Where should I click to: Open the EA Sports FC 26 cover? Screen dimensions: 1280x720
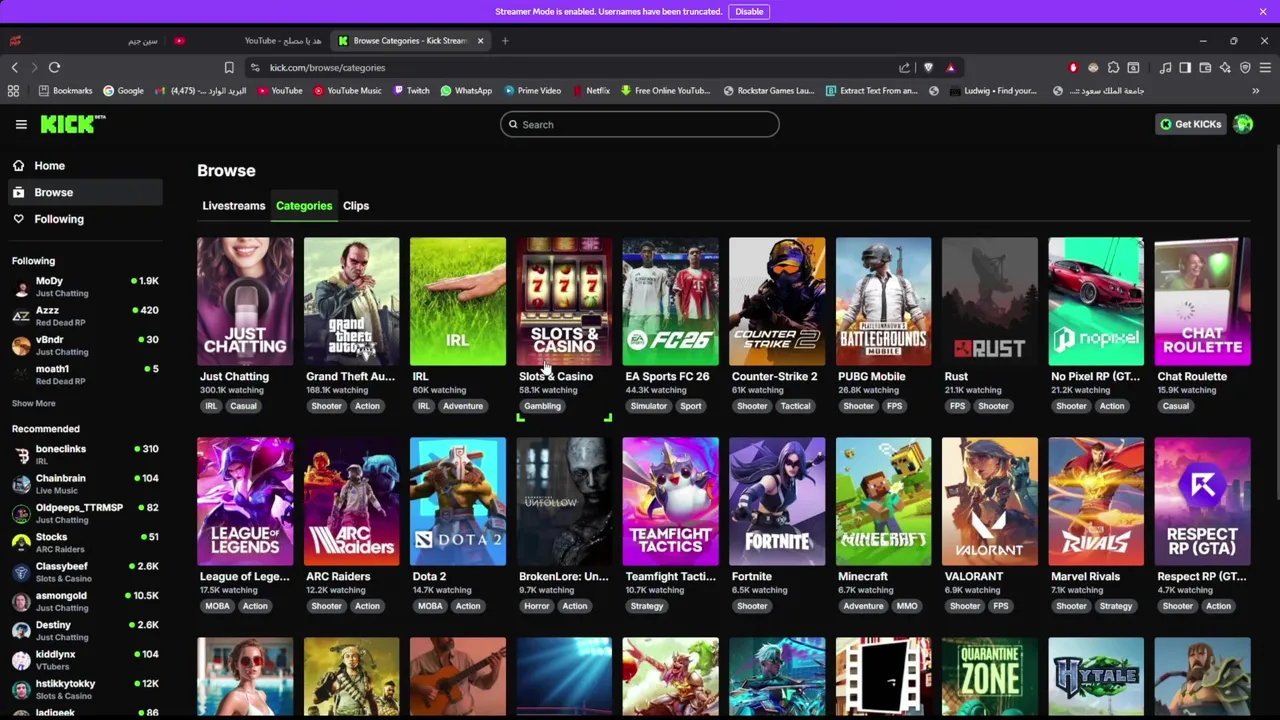(x=670, y=301)
